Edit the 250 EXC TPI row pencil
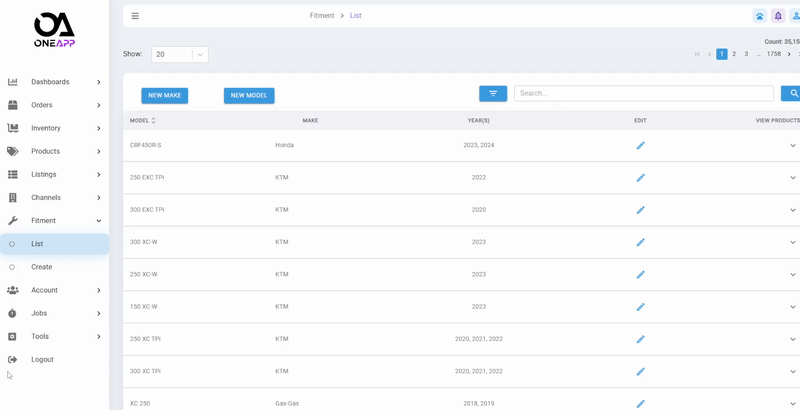The width and height of the screenshot is (800, 410). [x=640, y=177]
